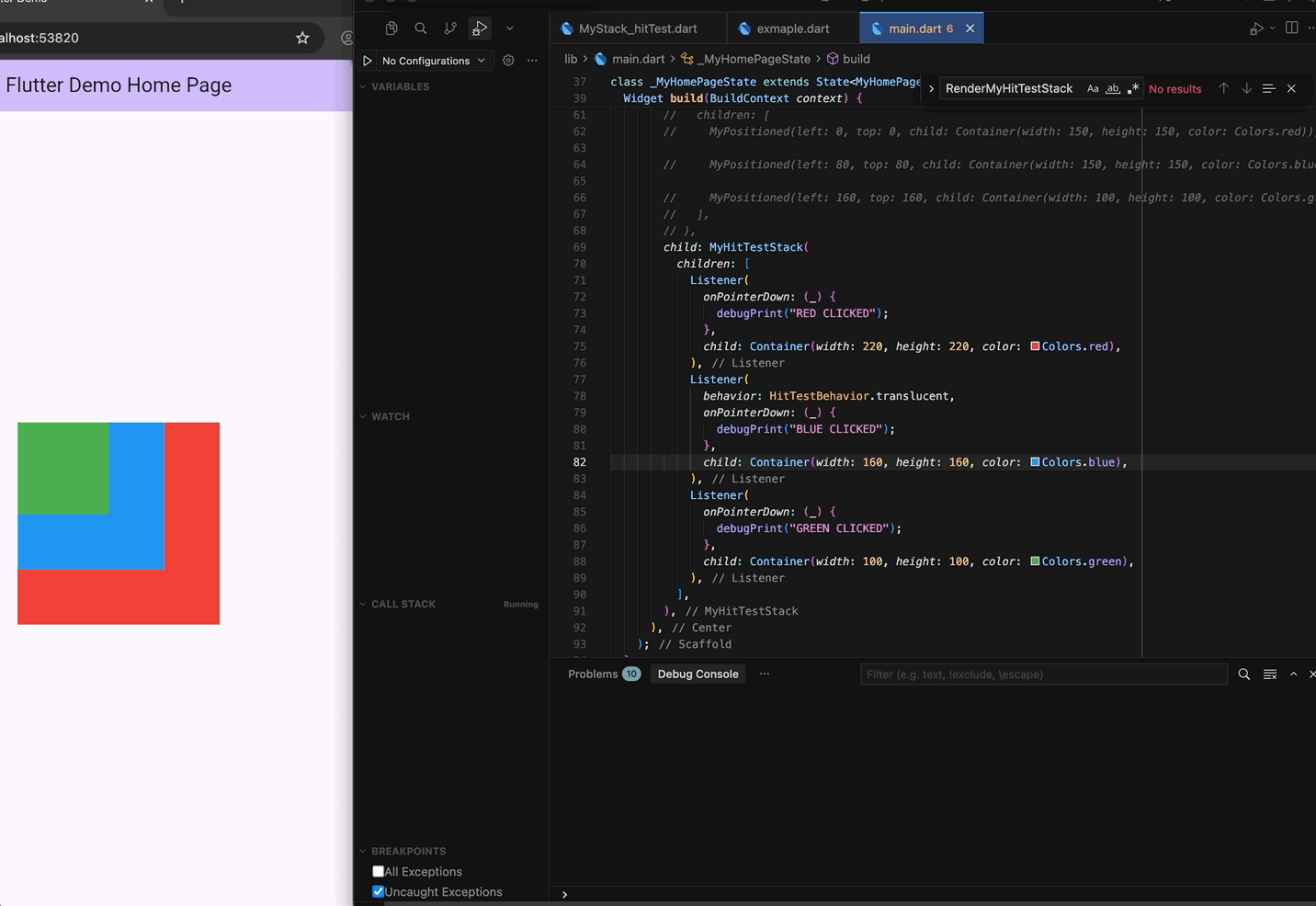Viewport: 1316px width, 906px height.
Task: Click the find input containing RenderMyHitTestStack
Action: tap(1011, 89)
